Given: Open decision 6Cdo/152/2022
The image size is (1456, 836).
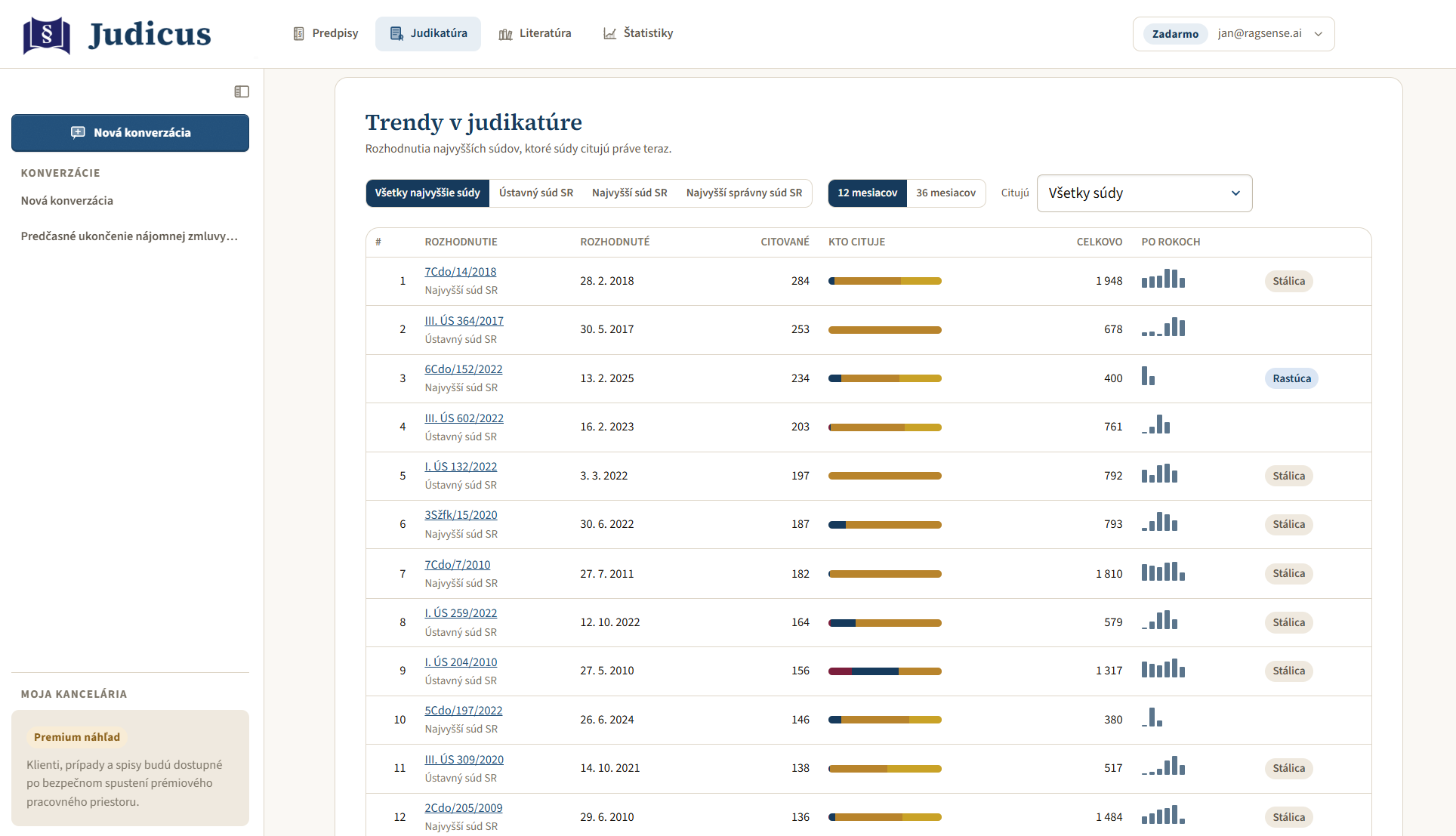Looking at the screenshot, I should click(464, 369).
